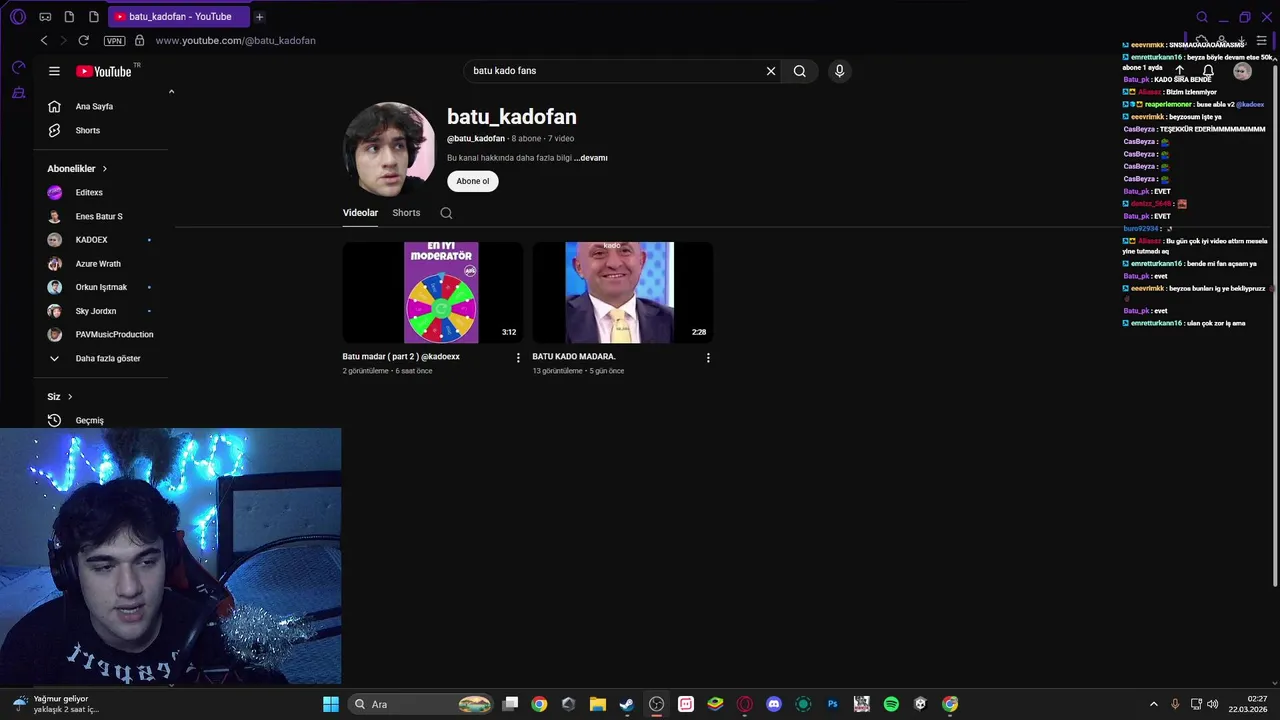Open the Enes Batur S subscription
The width and height of the screenshot is (1280, 720).
[100, 216]
